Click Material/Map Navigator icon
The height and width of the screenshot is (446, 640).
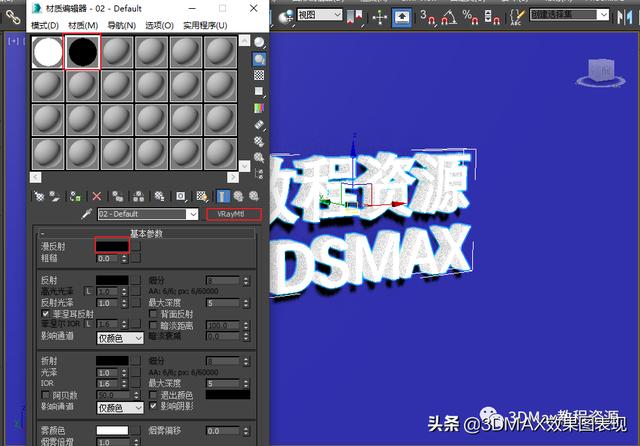tap(259, 174)
